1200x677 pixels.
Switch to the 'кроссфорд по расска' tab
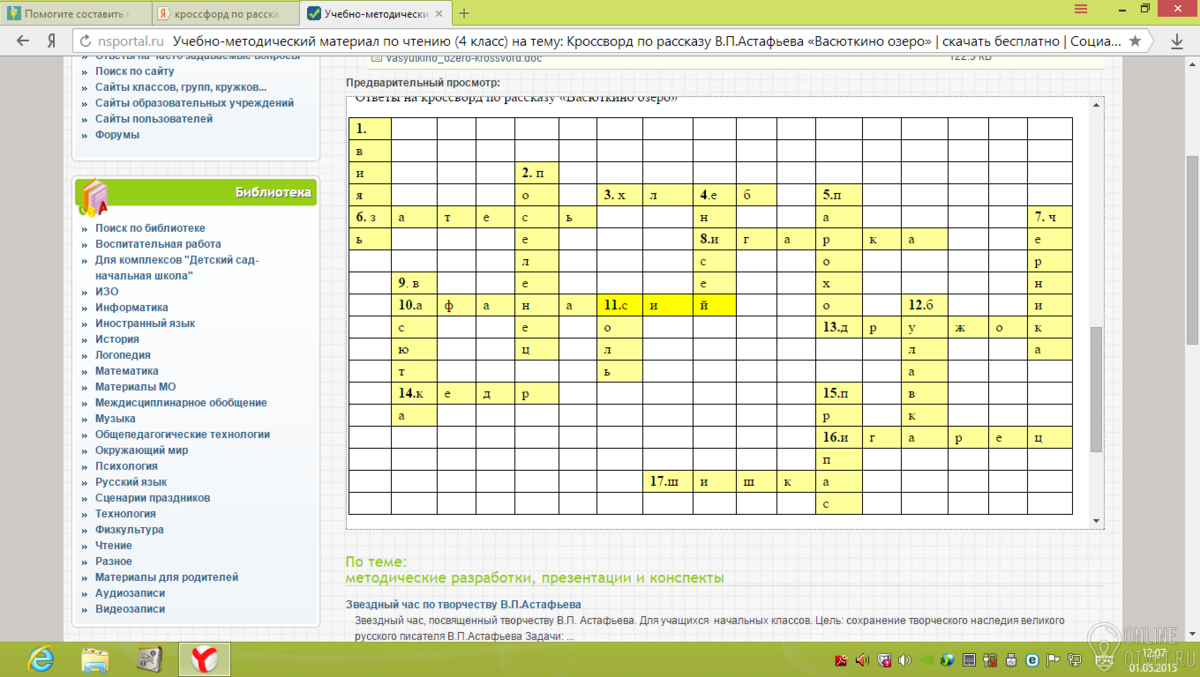click(224, 13)
